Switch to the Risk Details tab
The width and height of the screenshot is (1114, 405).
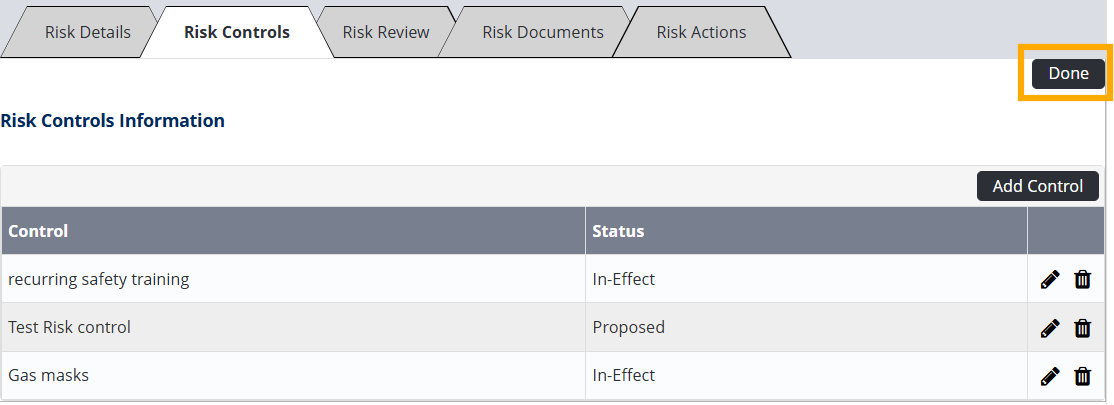pos(87,32)
